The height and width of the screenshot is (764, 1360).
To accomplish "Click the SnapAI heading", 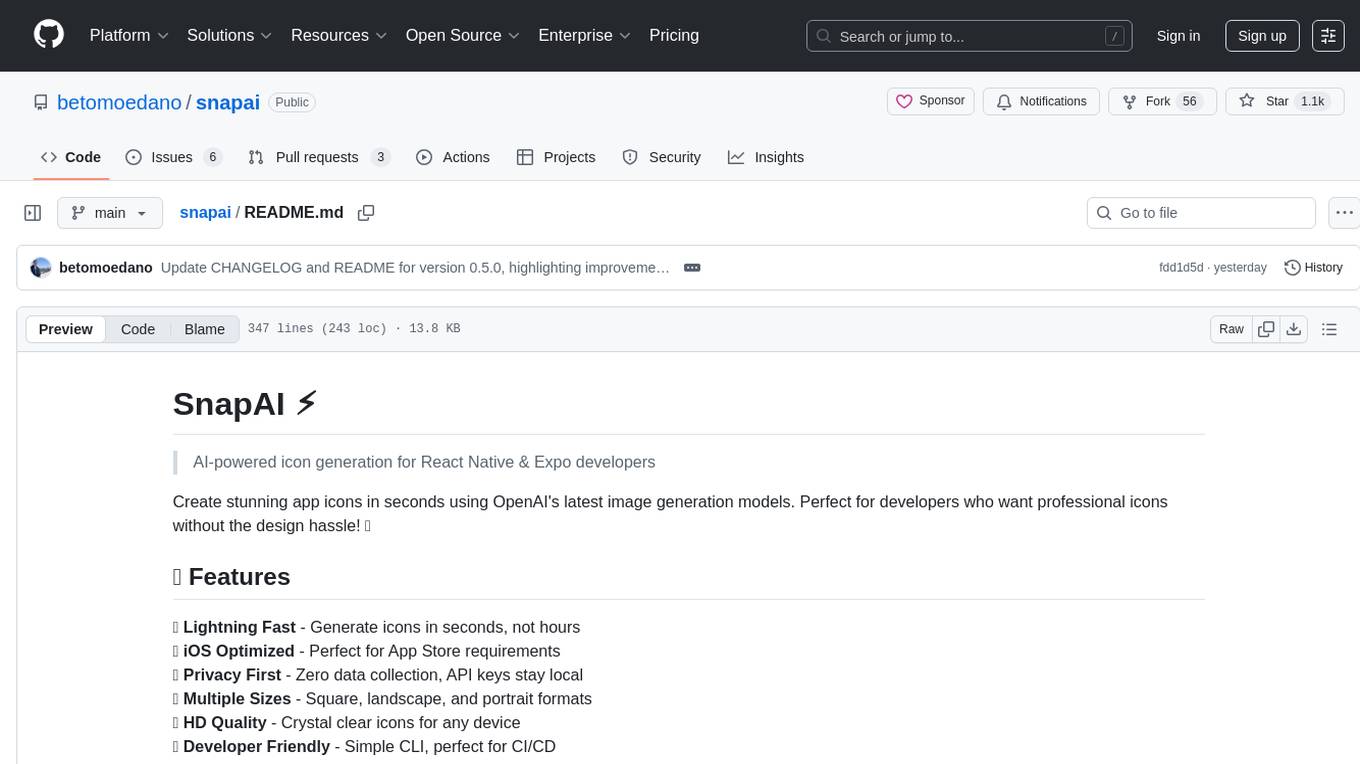I will pos(245,404).
